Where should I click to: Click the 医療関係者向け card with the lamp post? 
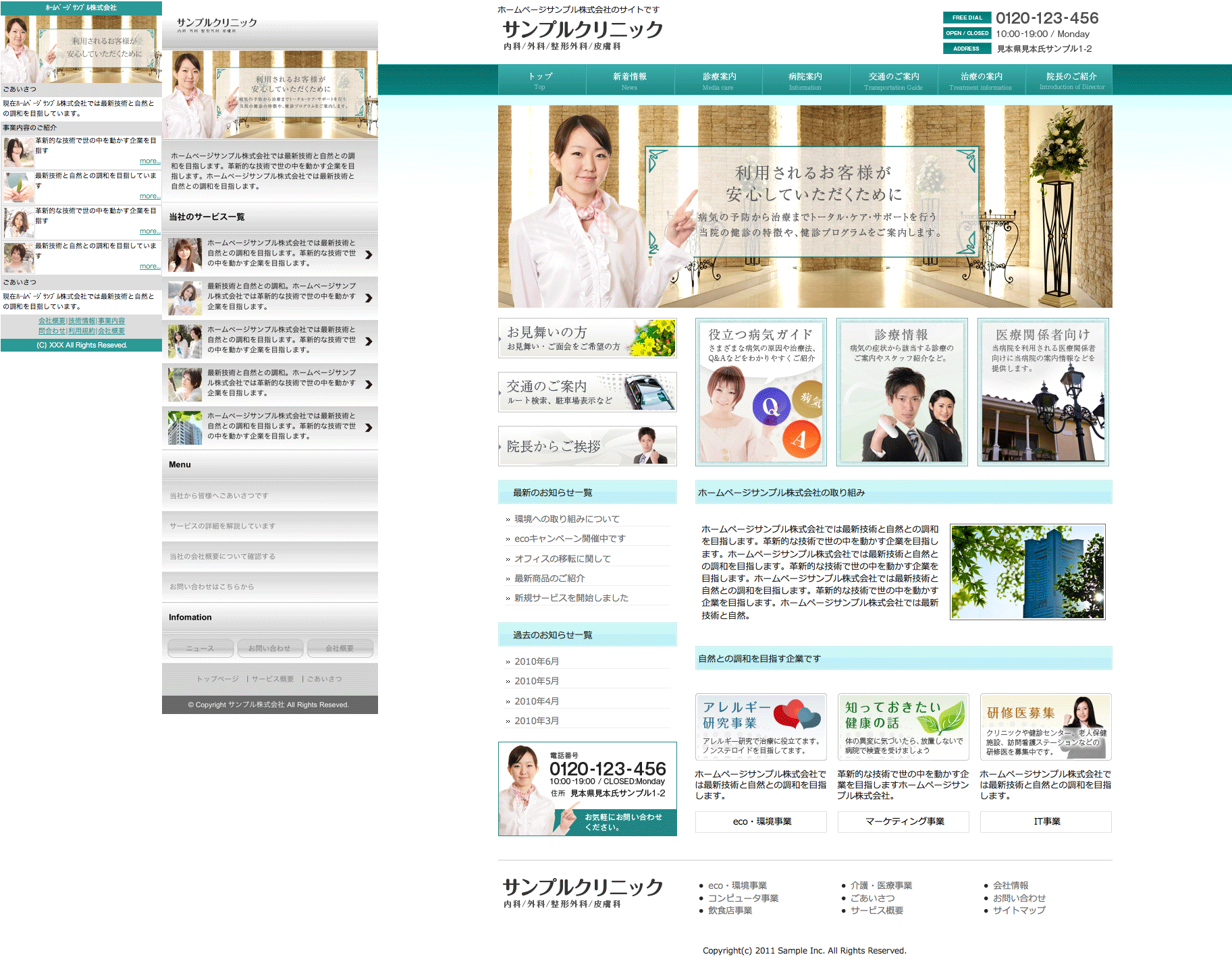click(1043, 392)
